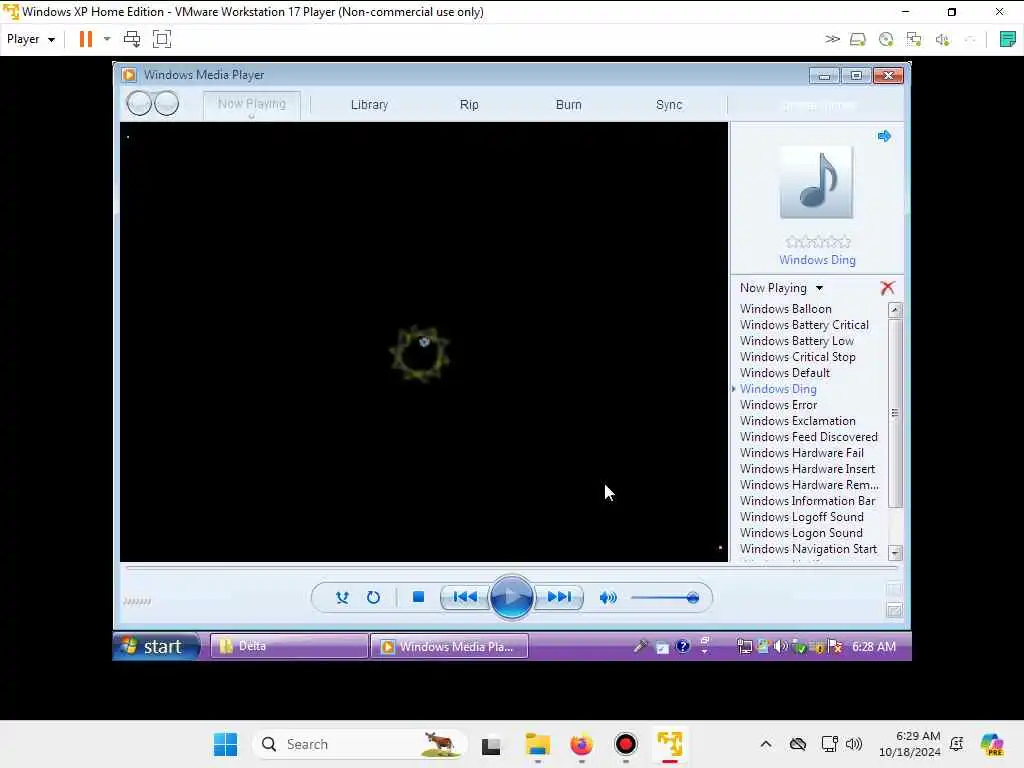Click the Media Player Back navigation button
1024x768 pixels.
[139, 103]
